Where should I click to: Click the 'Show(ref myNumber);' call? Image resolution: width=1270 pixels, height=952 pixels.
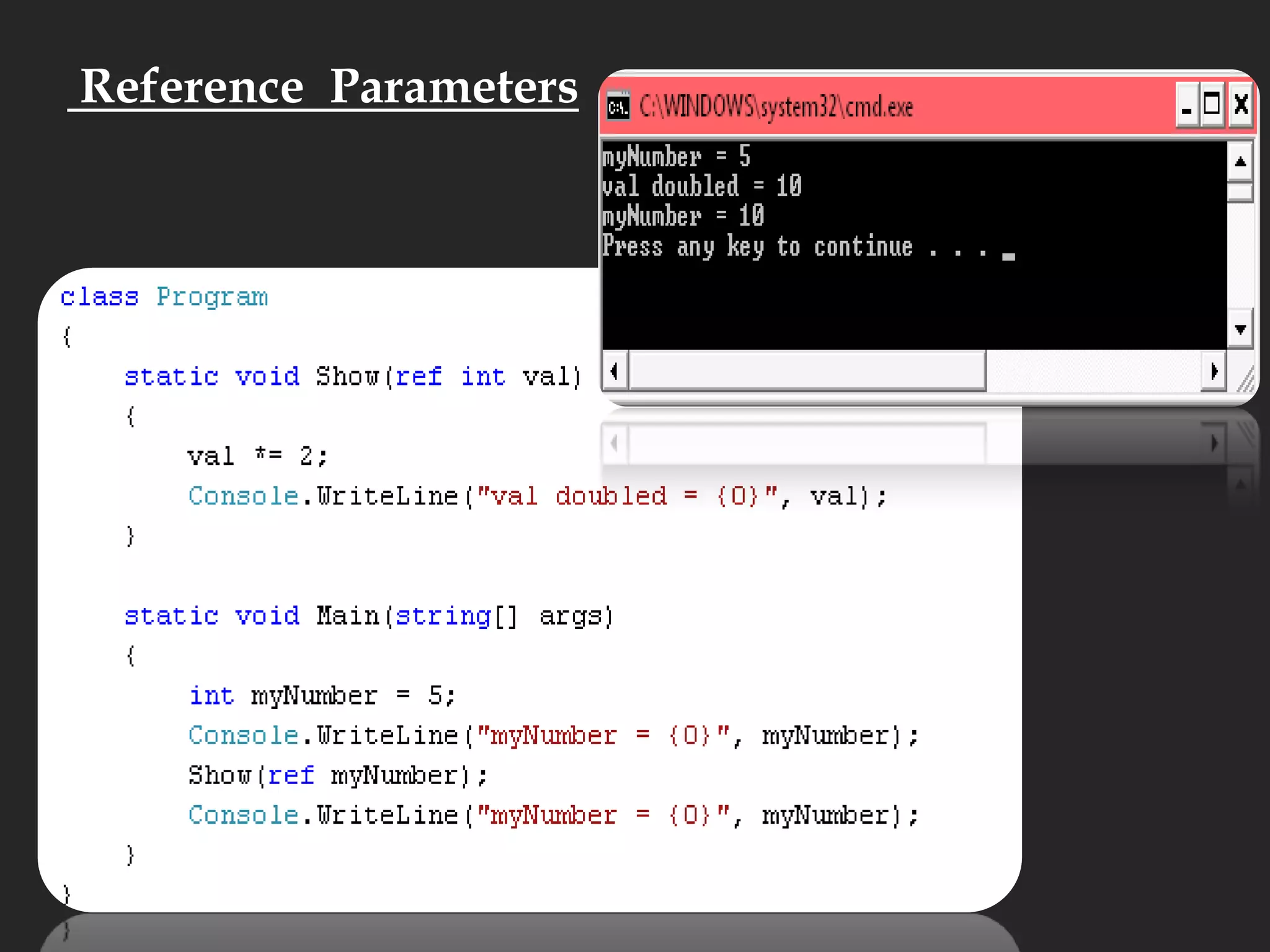point(338,775)
